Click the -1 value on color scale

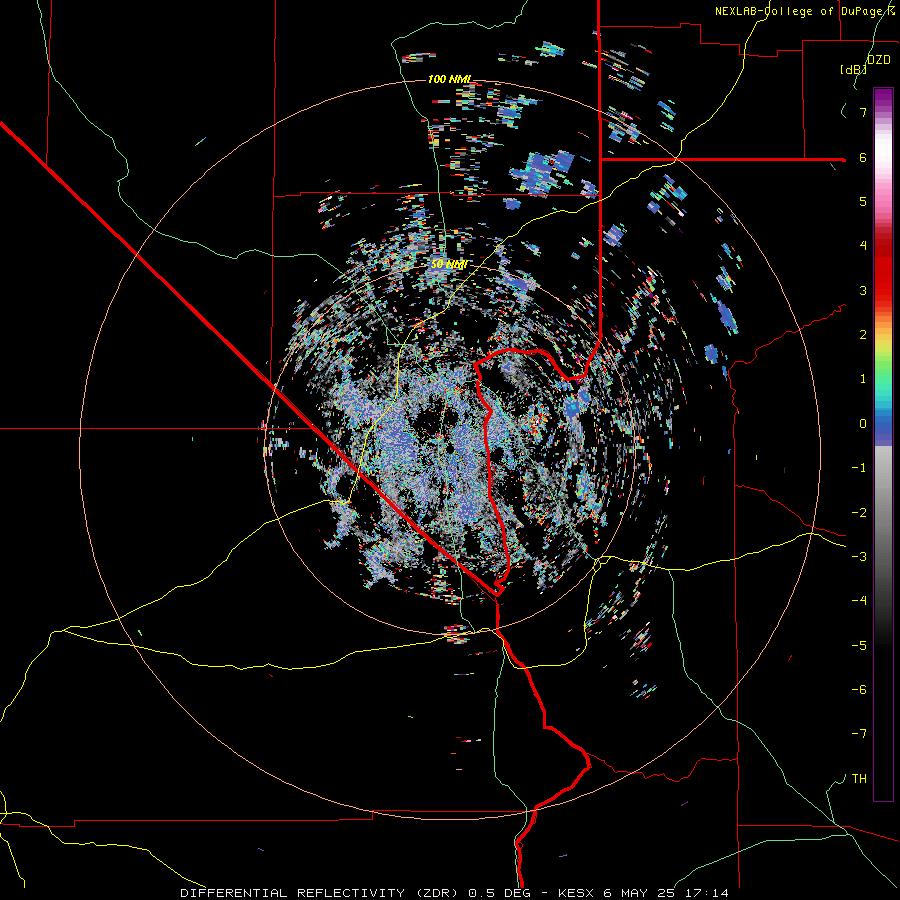click(859, 468)
